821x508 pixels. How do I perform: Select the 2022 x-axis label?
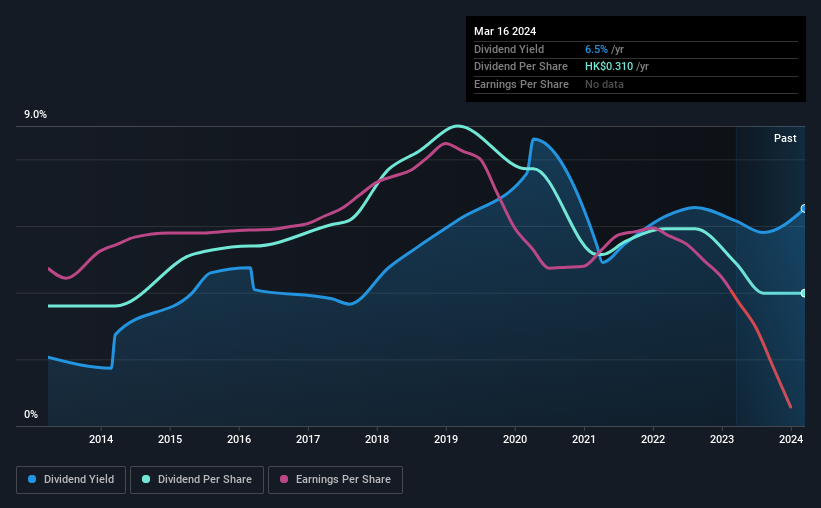pyautogui.click(x=653, y=439)
